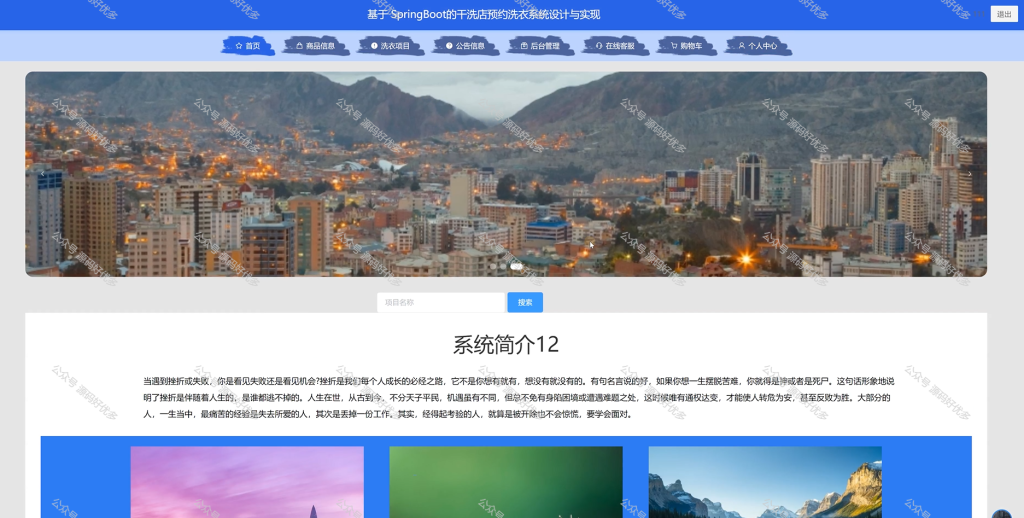
Task: Show previous carousel image with left arrow
Action: tap(42, 174)
